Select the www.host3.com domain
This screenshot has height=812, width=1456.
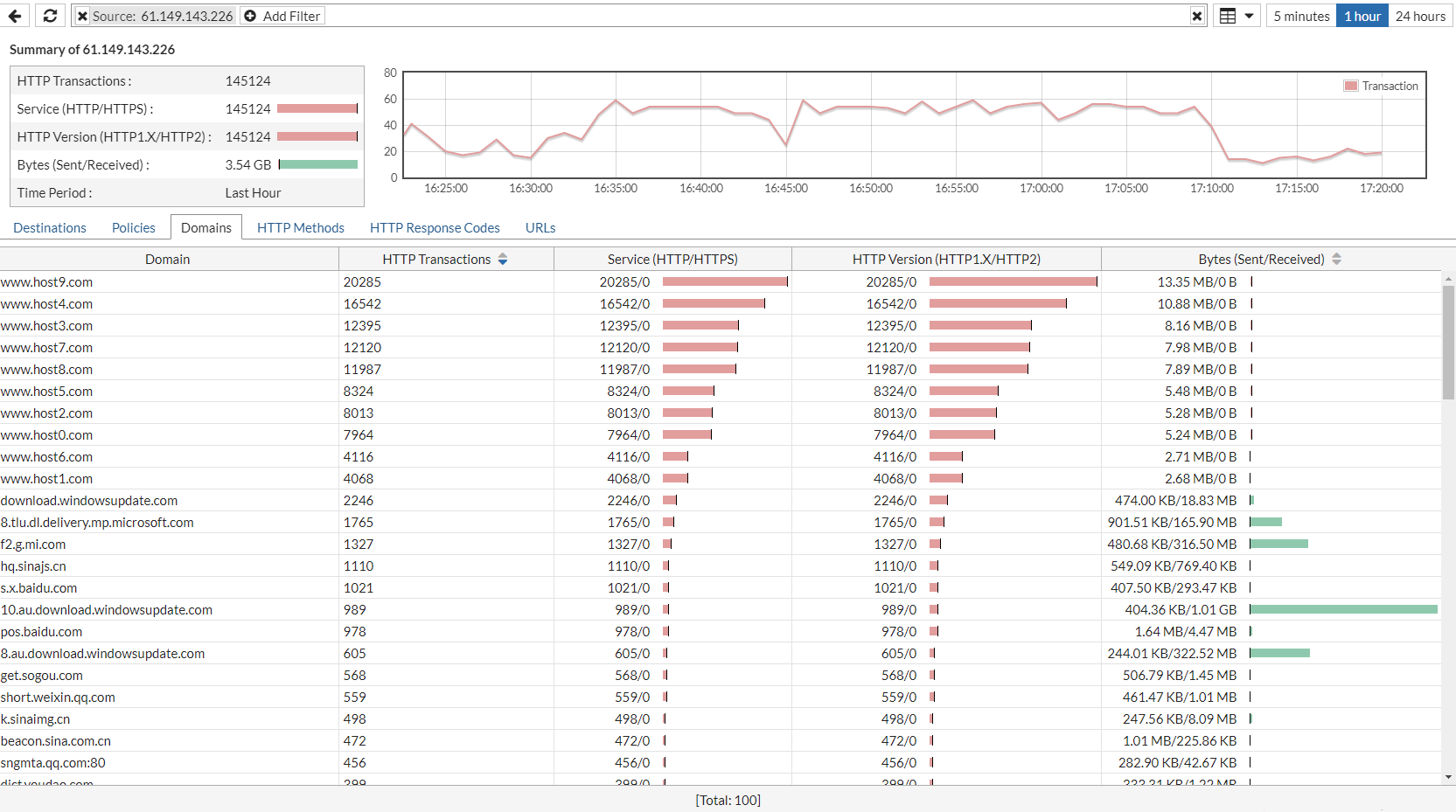point(46,326)
